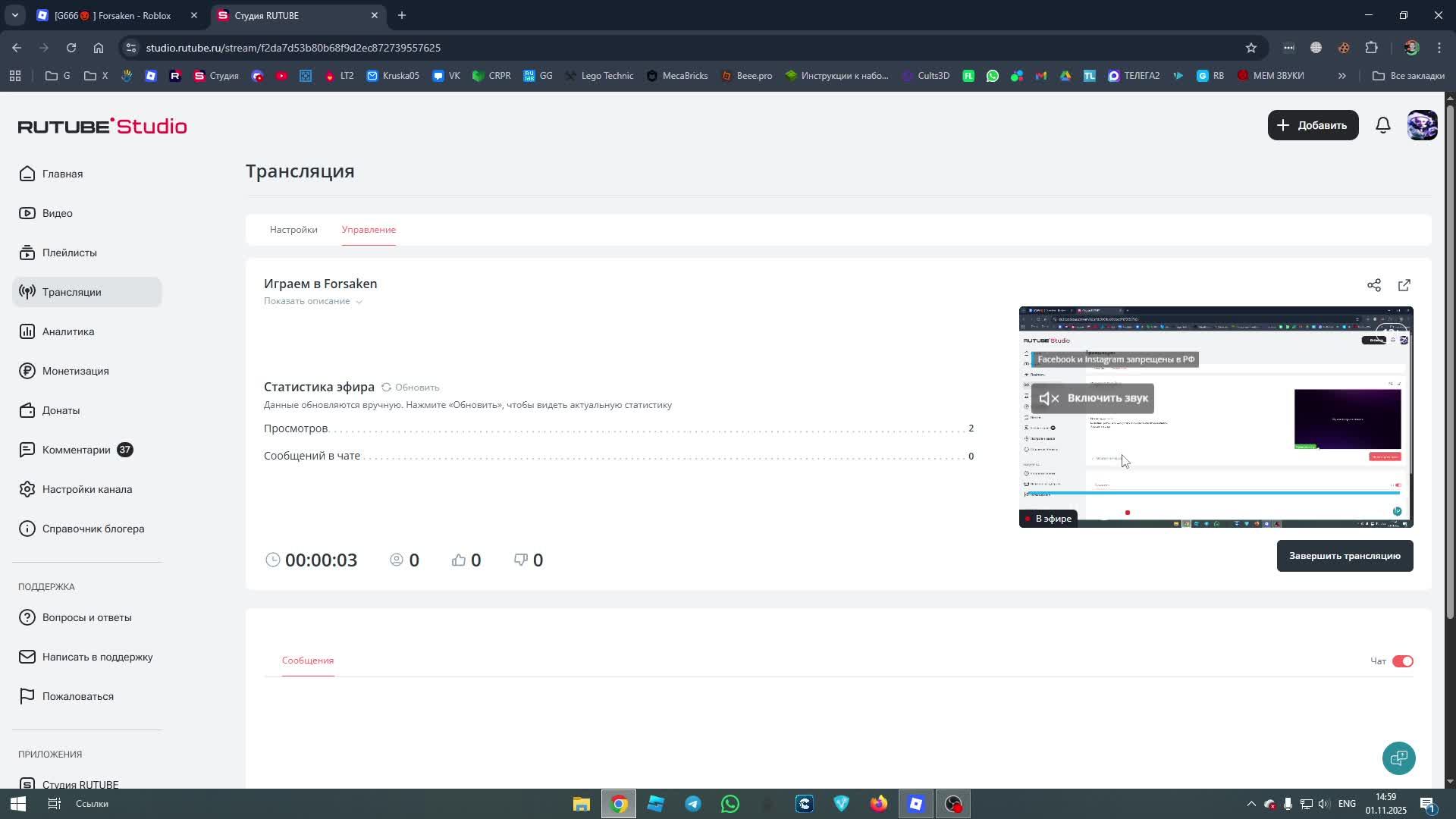This screenshot has height=819, width=1456.
Task: Open Вопросы и ответы
Action: pos(86,617)
